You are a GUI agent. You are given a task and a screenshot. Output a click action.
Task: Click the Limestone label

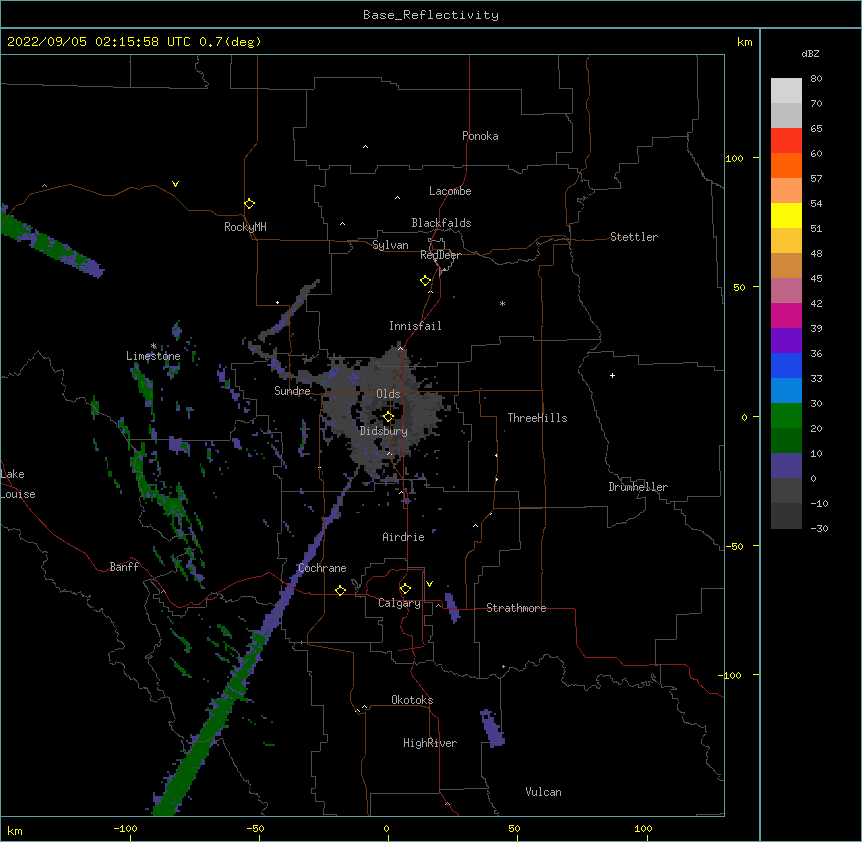click(153, 356)
